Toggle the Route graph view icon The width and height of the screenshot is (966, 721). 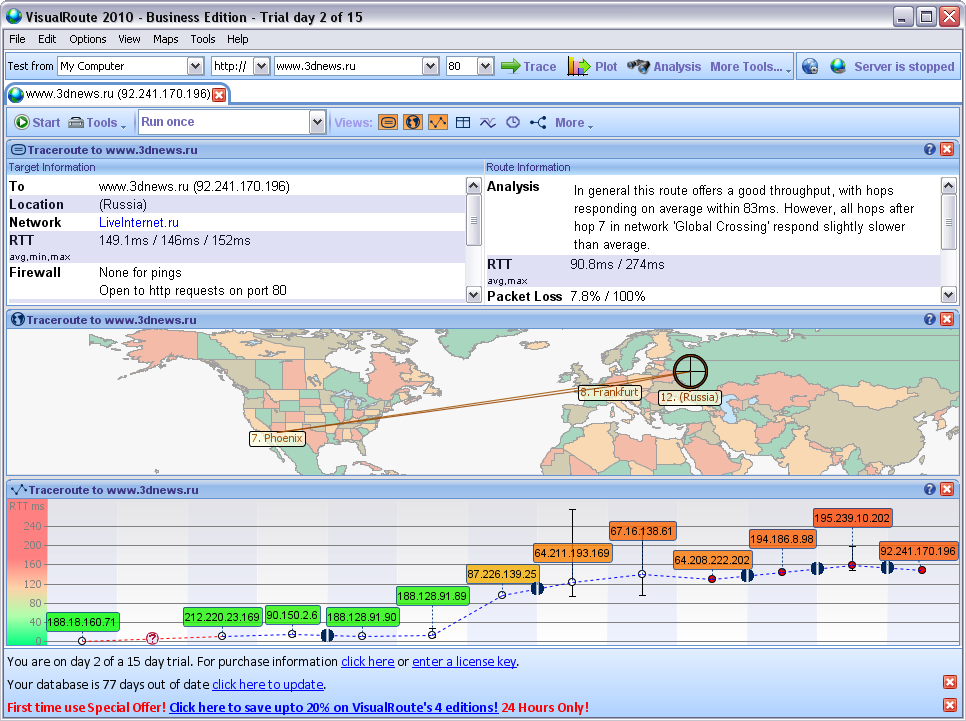pyautogui.click(x=438, y=123)
